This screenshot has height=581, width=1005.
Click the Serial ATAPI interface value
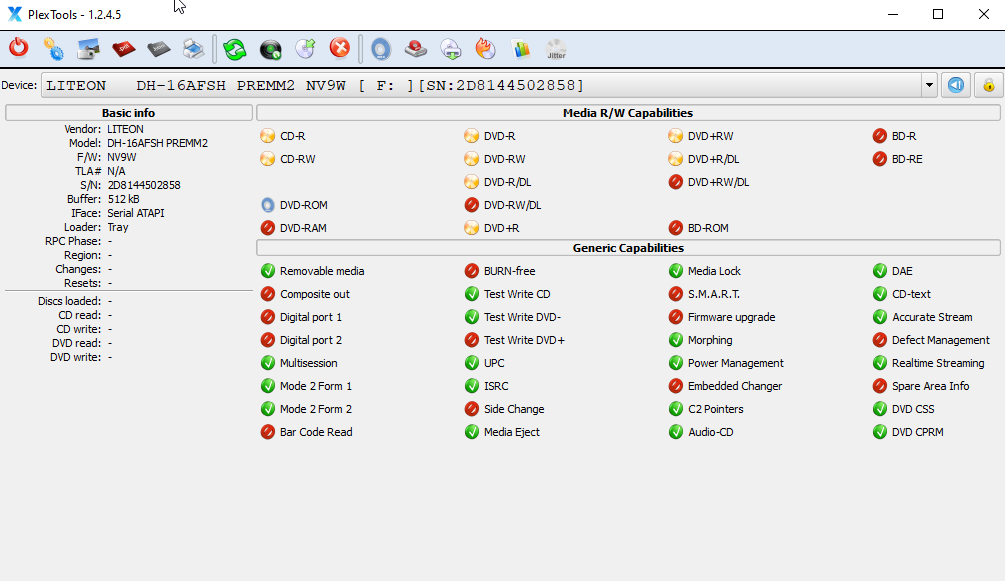click(136, 214)
